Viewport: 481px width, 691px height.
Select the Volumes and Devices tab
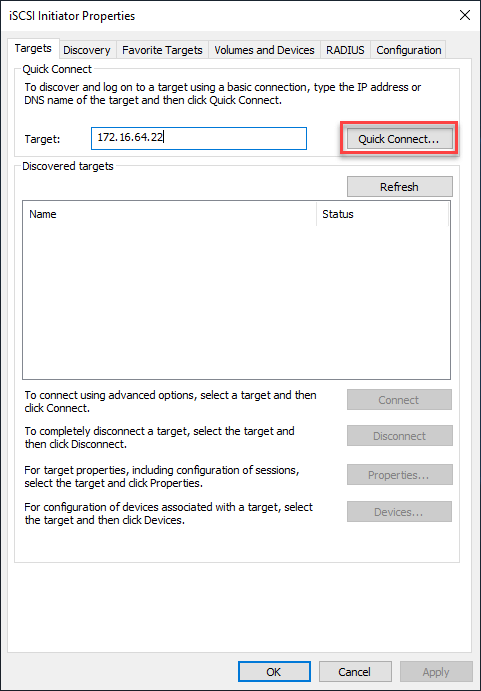(264, 50)
